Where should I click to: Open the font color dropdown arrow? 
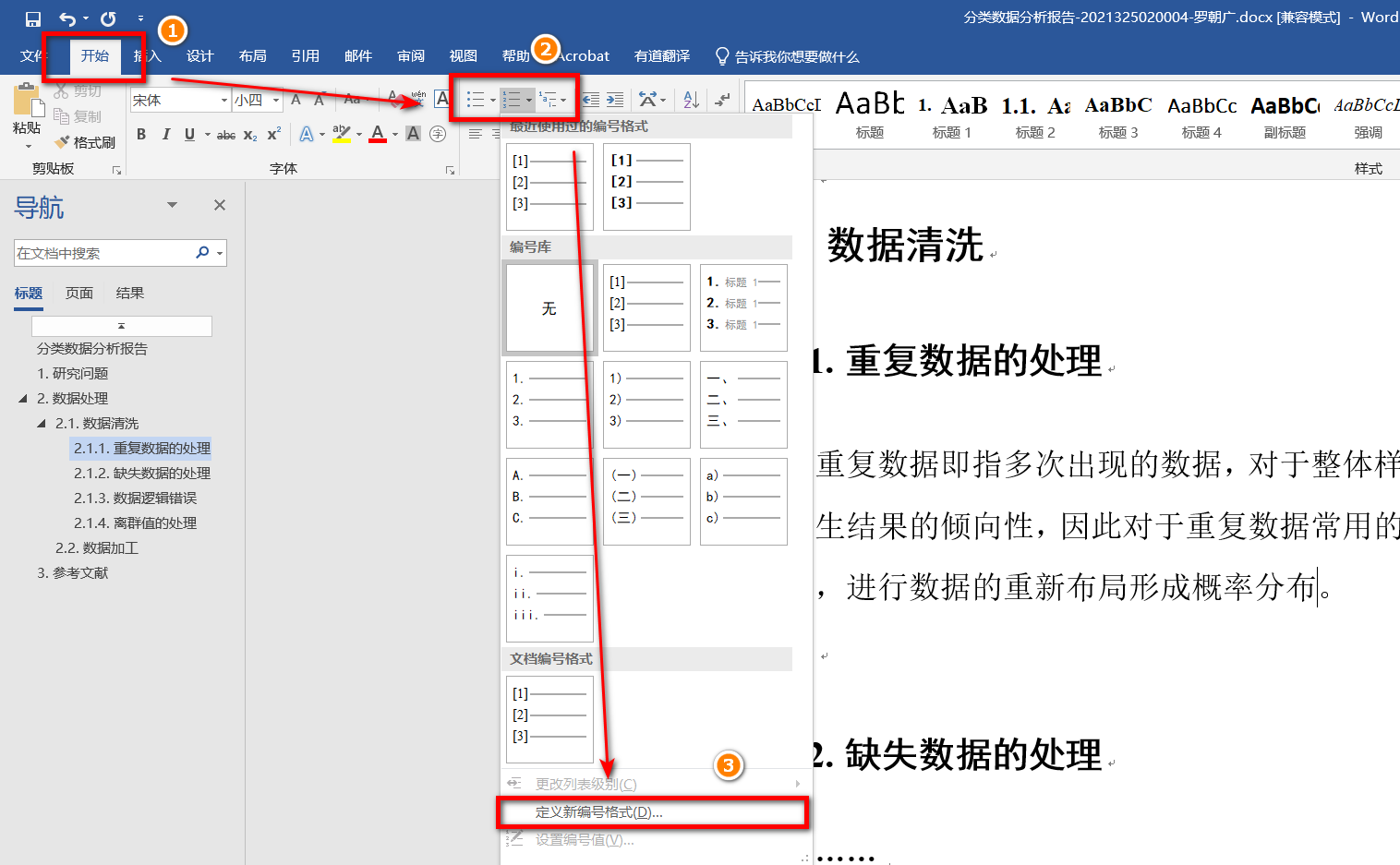395,135
